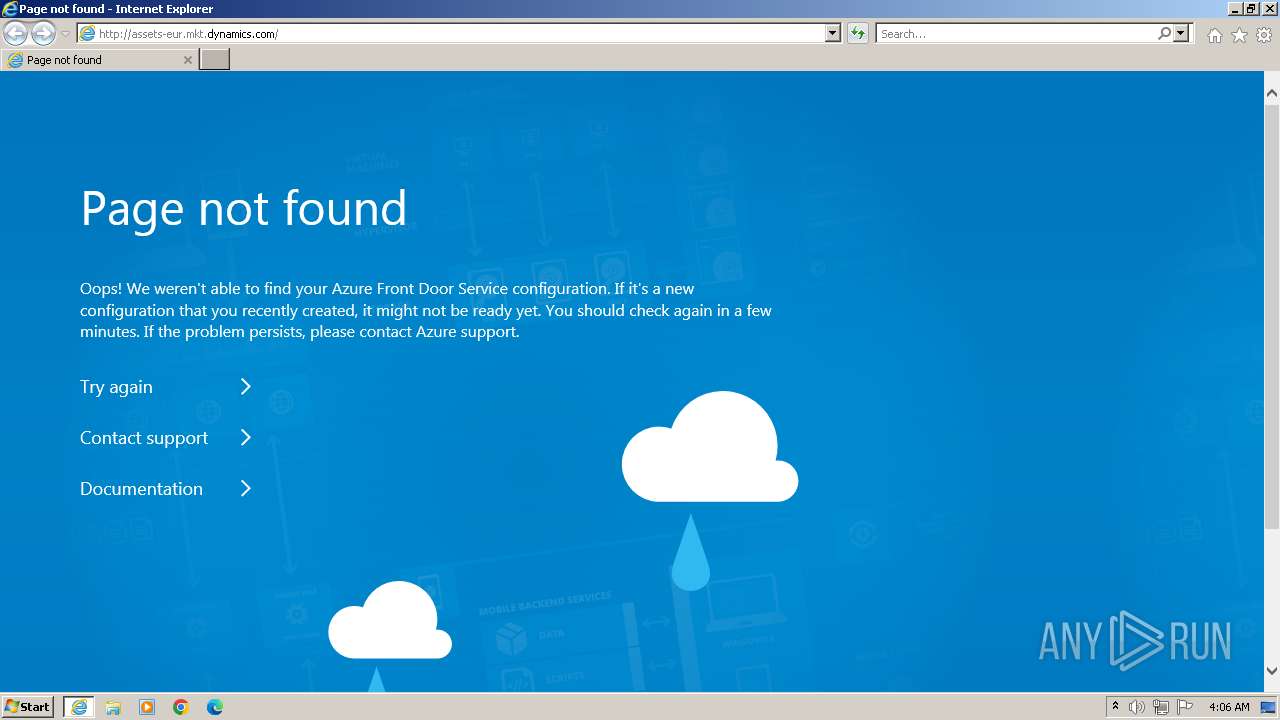Expand the address bar autocomplete dropdown
The image size is (1280, 720).
pos(833,34)
